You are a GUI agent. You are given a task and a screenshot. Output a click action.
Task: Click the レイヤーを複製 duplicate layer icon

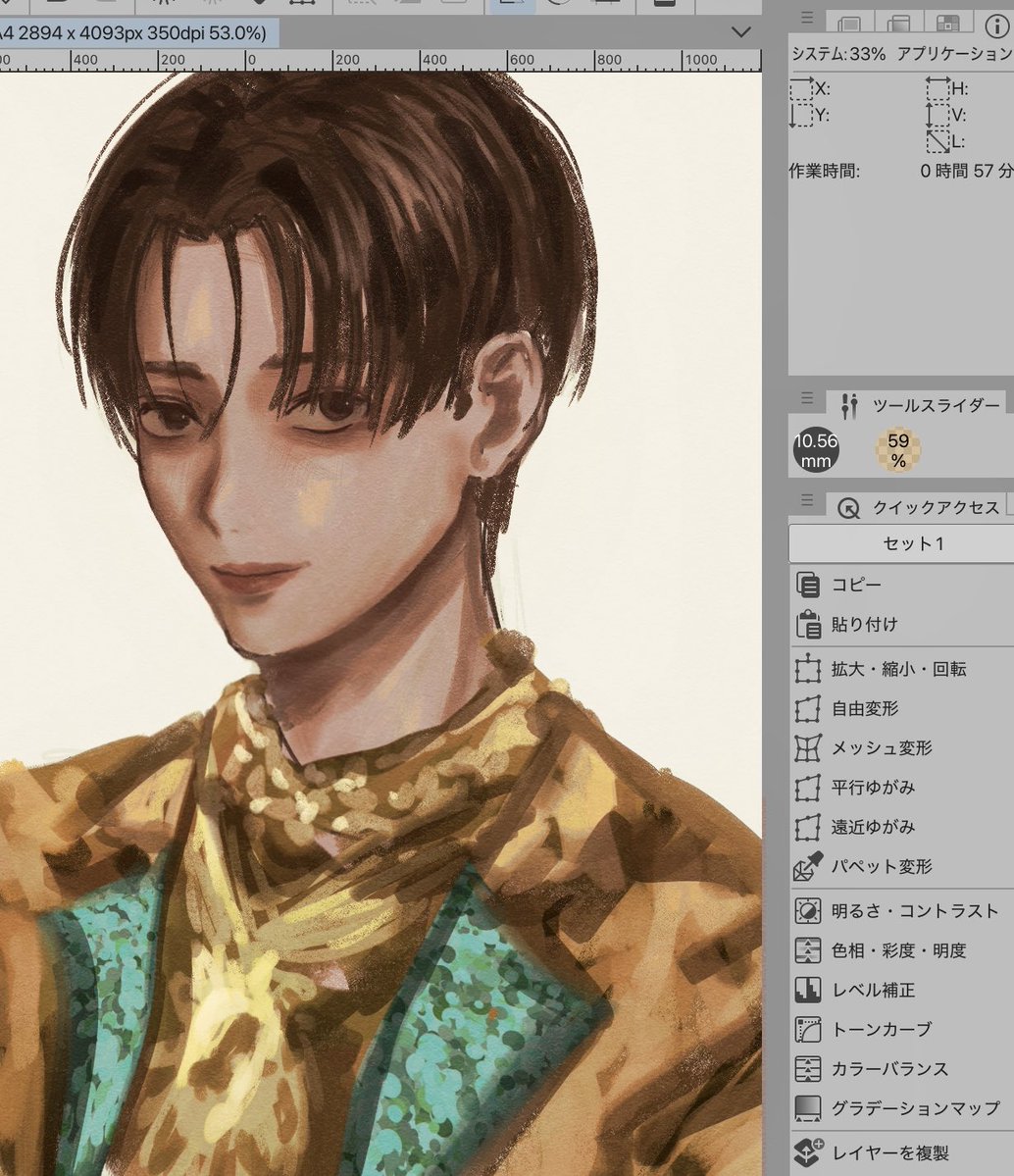point(808,1152)
